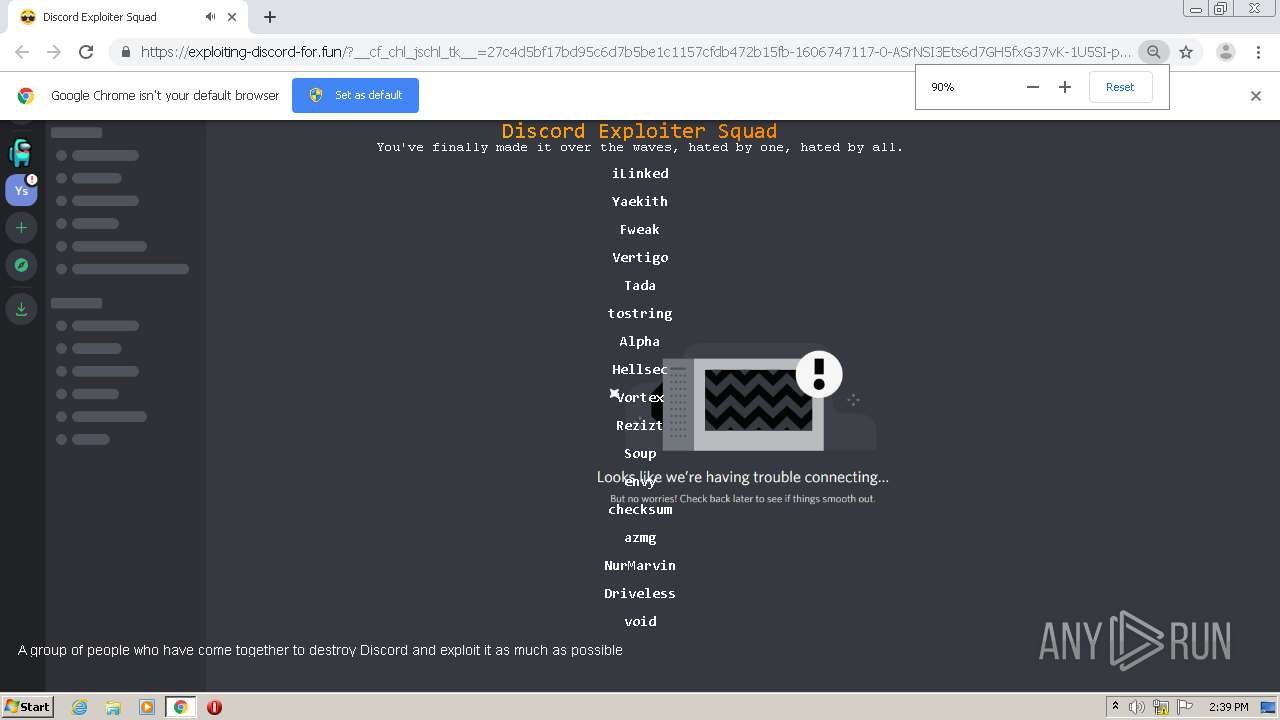Click the name Alpha
1280x720 pixels.
point(640,341)
